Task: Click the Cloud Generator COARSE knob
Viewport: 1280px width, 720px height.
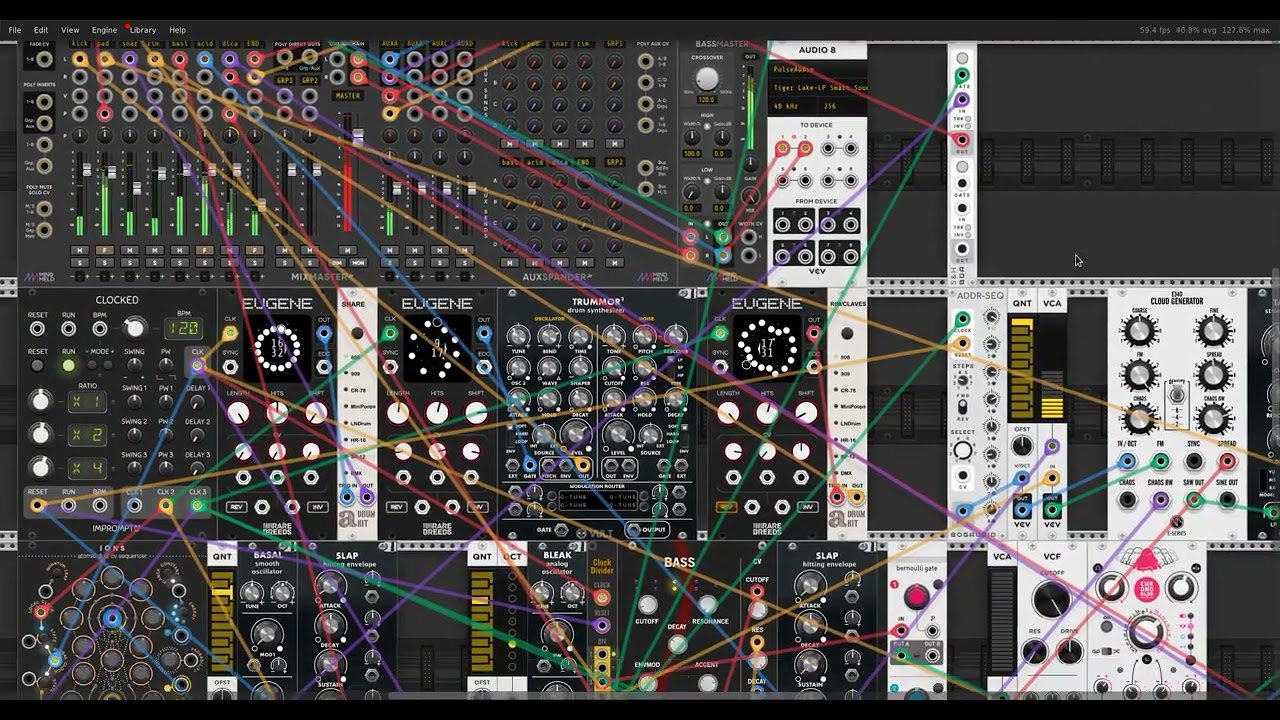Action: (1139, 330)
